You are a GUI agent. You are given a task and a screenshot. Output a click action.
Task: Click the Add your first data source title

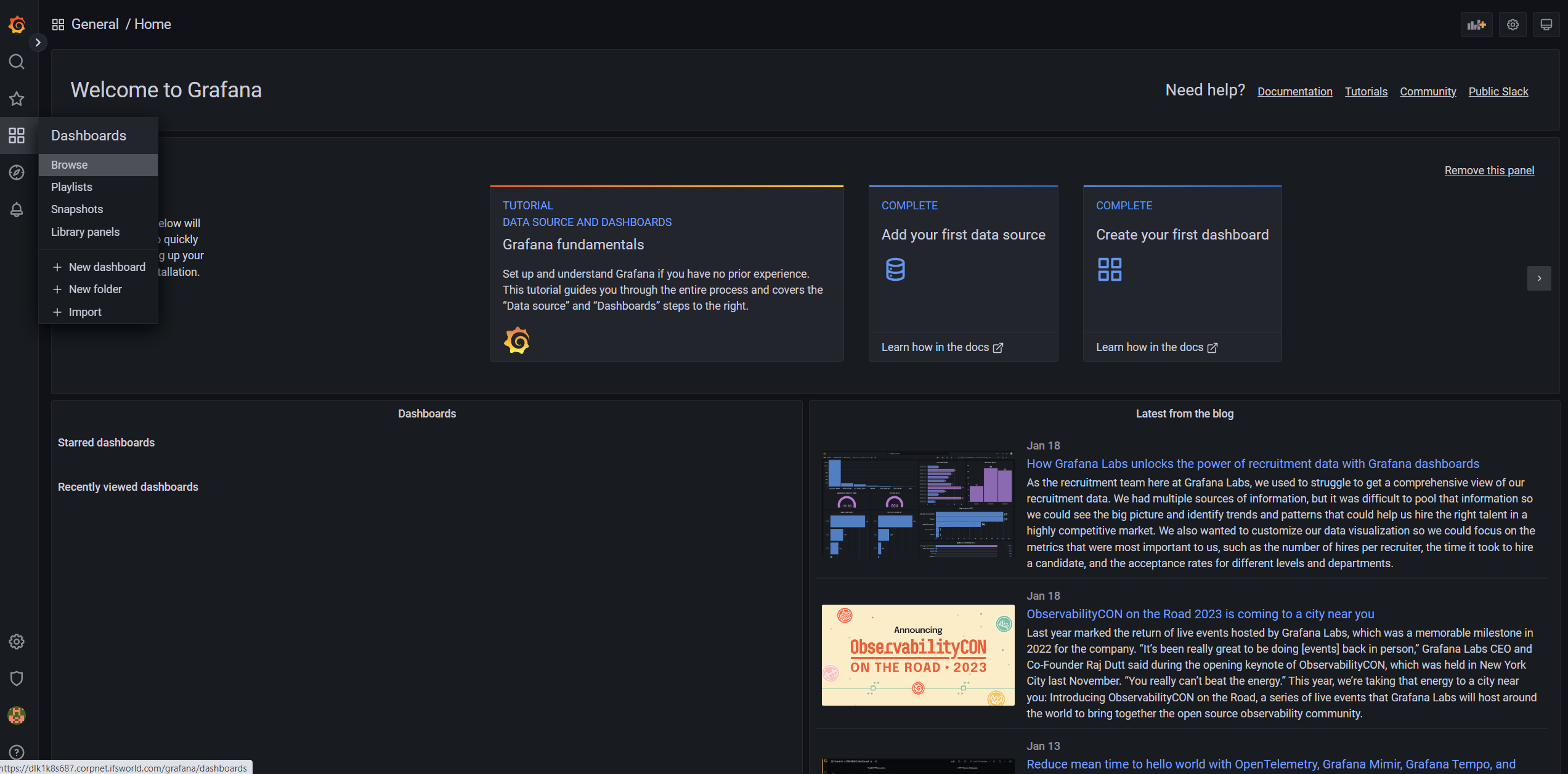tap(964, 235)
